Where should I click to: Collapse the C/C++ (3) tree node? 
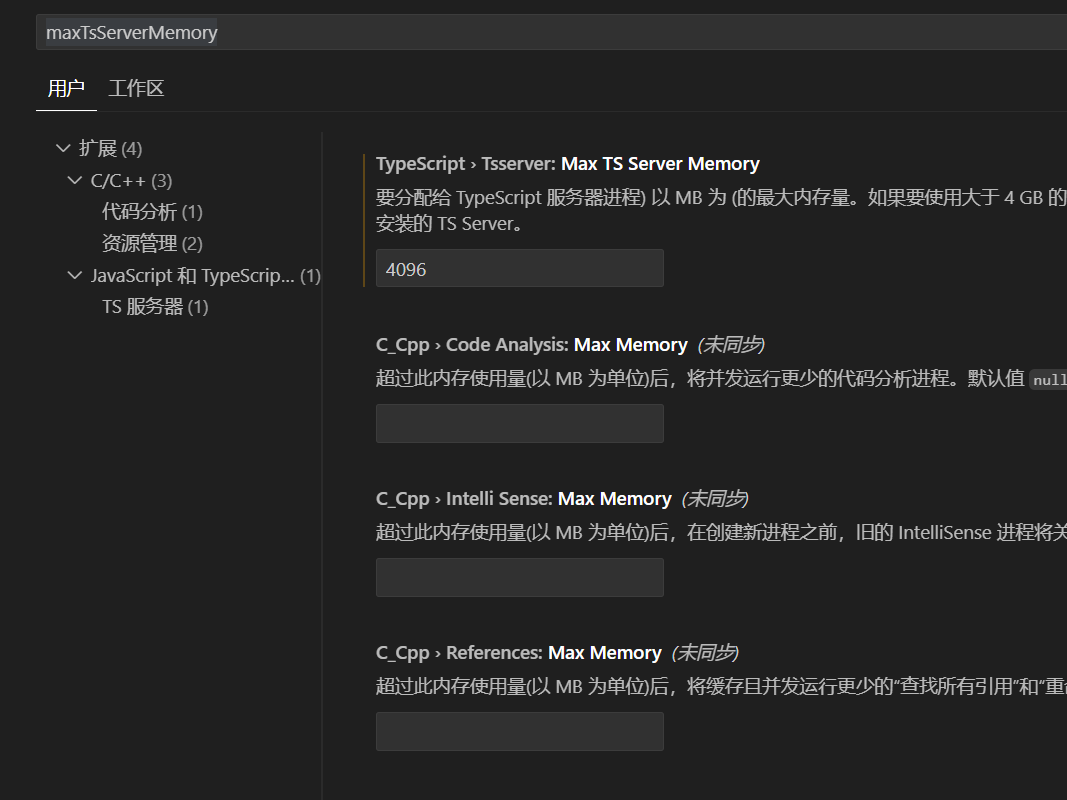click(75, 179)
